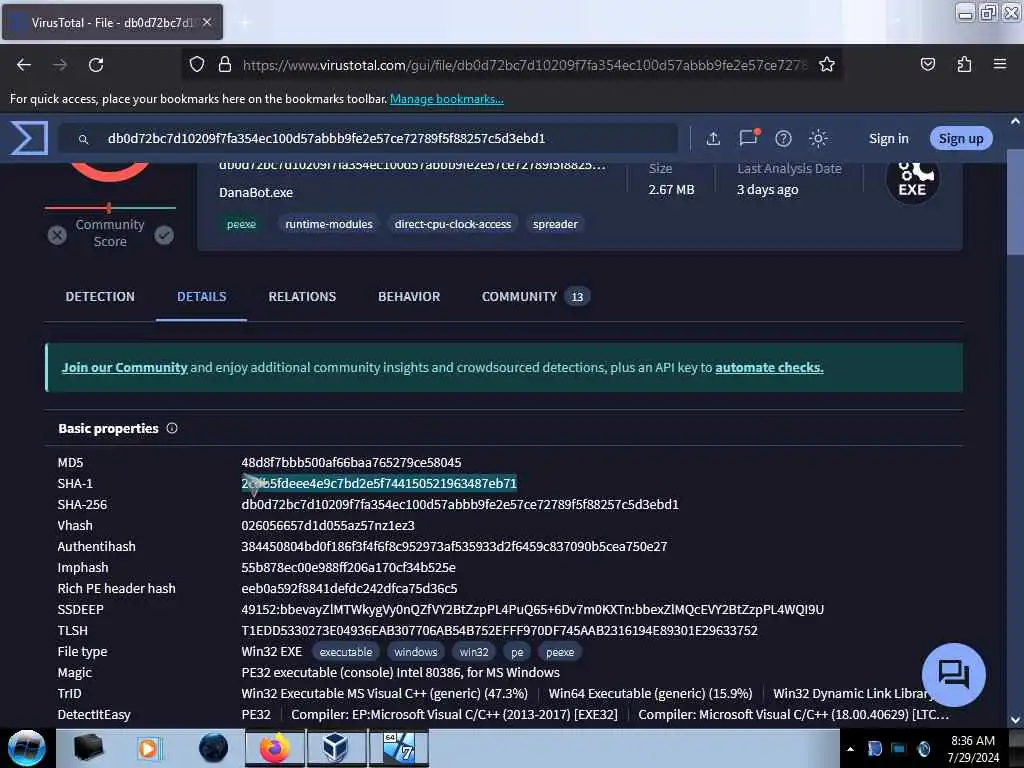Click the direct-cpu-clock-access tag
The height and width of the screenshot is (768, 1024).
click(x=453, y=224)
